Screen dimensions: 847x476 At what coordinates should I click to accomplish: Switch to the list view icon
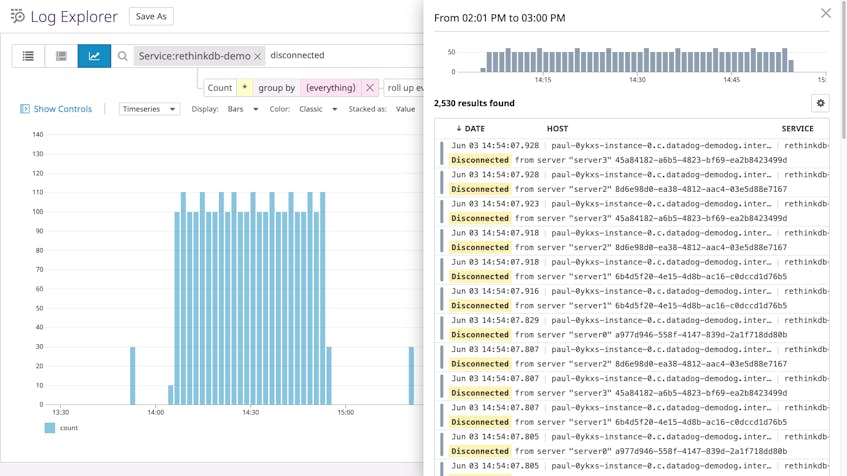tap(28, 56)
